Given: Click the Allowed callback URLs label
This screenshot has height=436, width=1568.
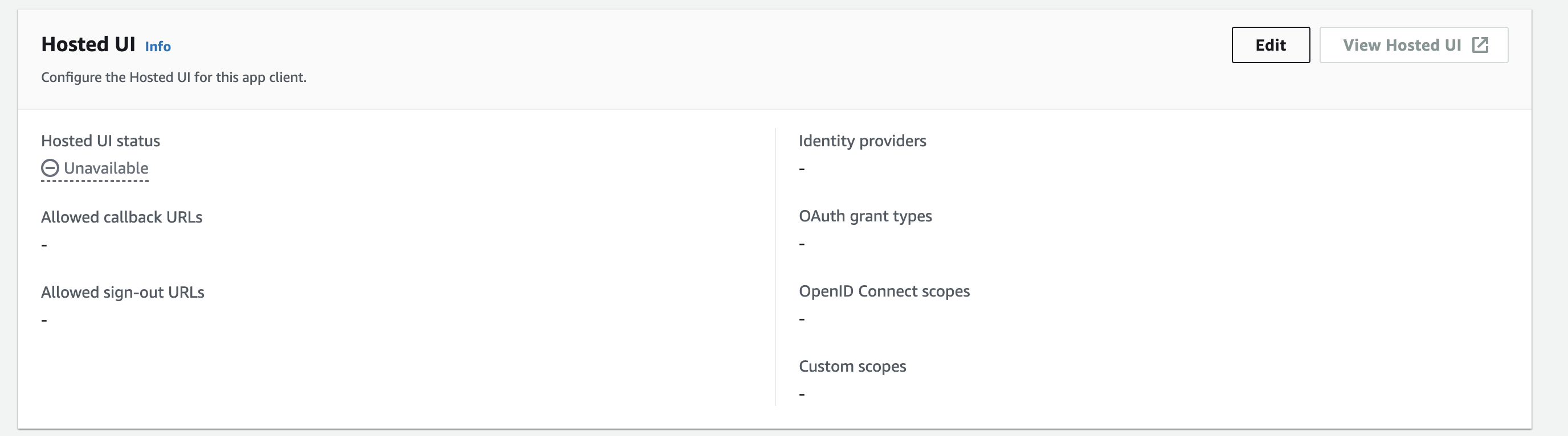Looking at the screenshot, I should point(122,217).
